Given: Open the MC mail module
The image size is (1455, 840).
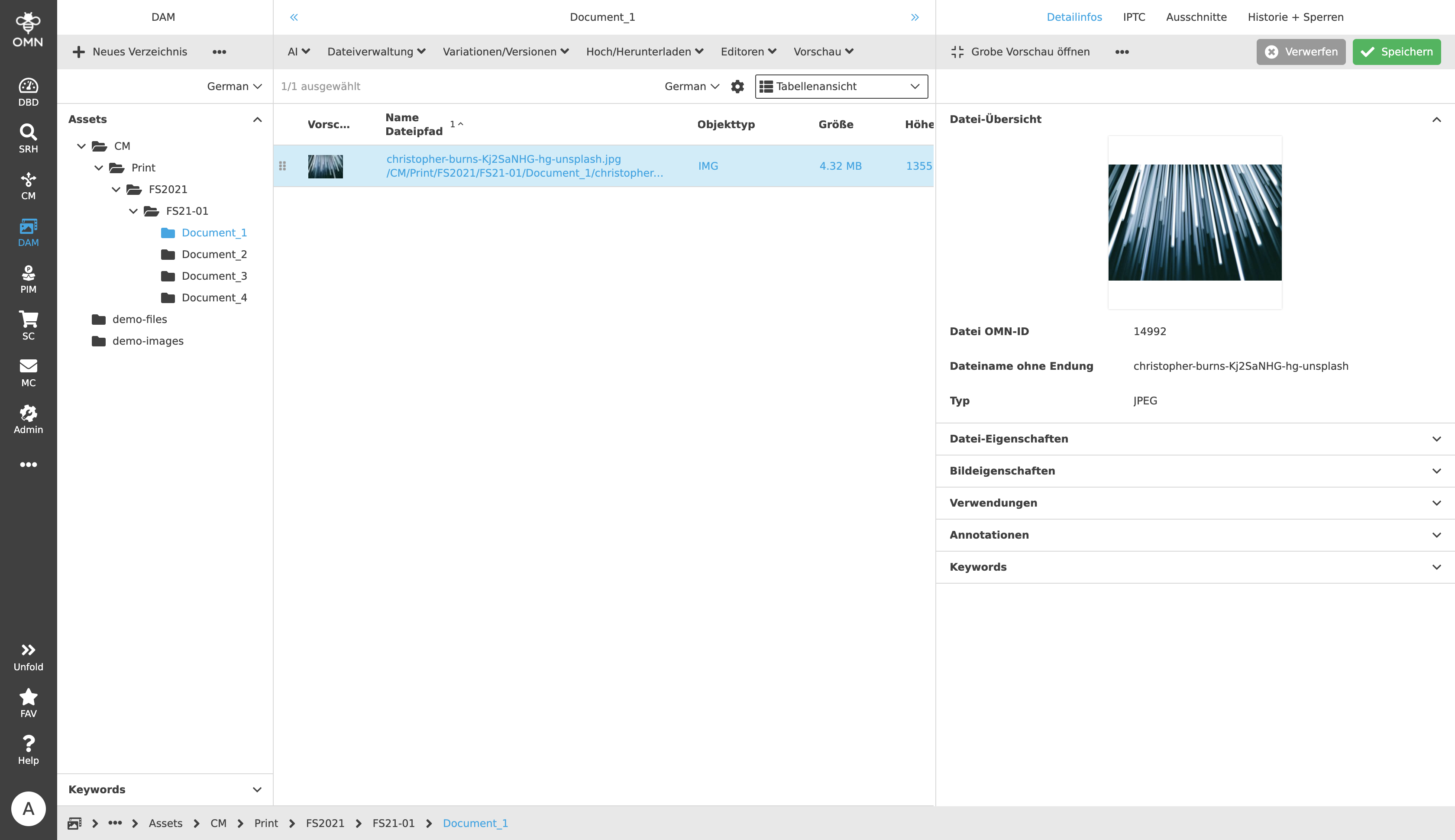Looking at the screenshot, I should point(28,372).
